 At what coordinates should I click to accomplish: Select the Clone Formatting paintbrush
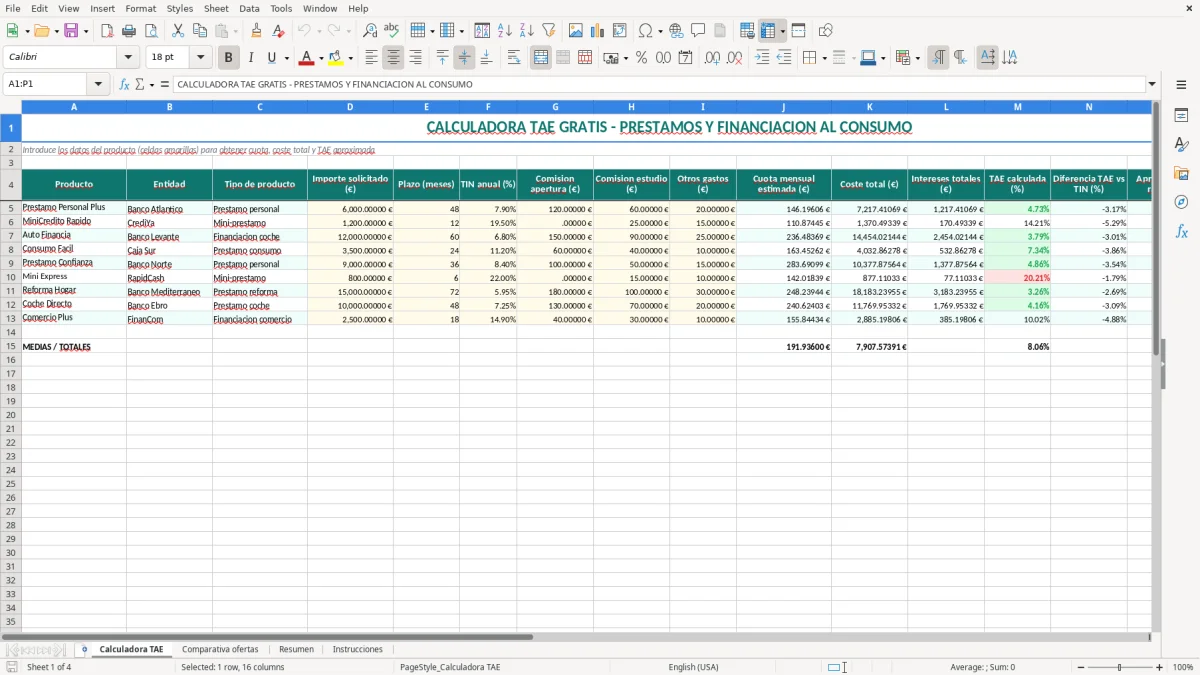click(x=256, y=31)
